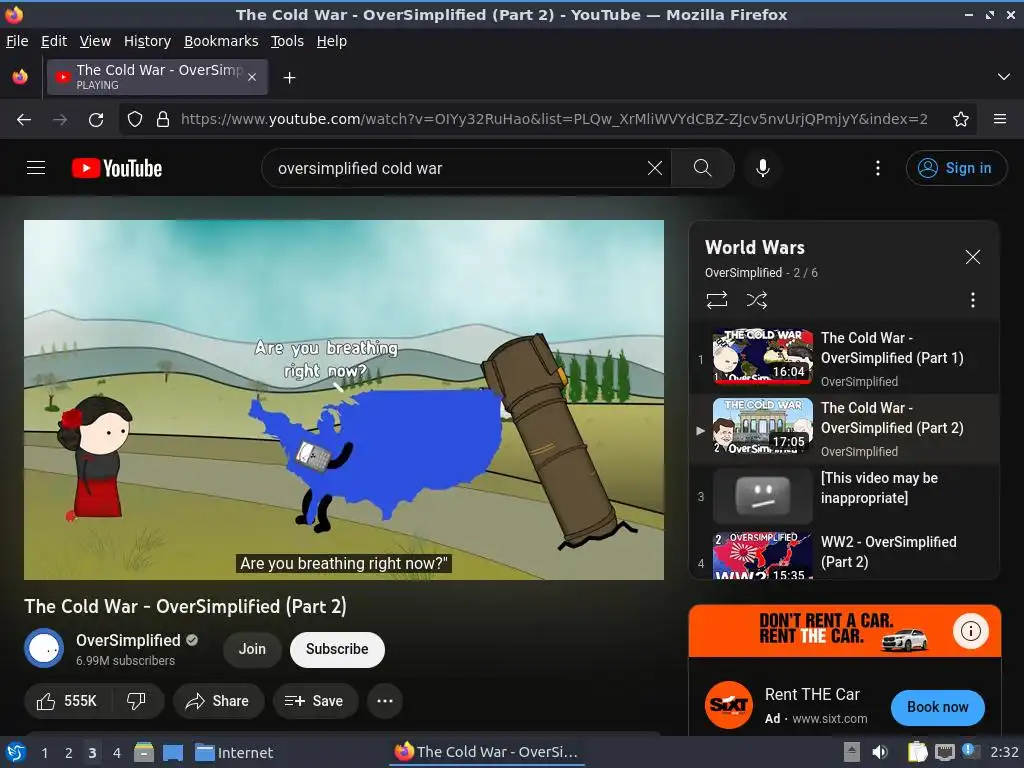Open the tracking protection shield icon
The image size is (1024, 768).
[x=135, y=120]
